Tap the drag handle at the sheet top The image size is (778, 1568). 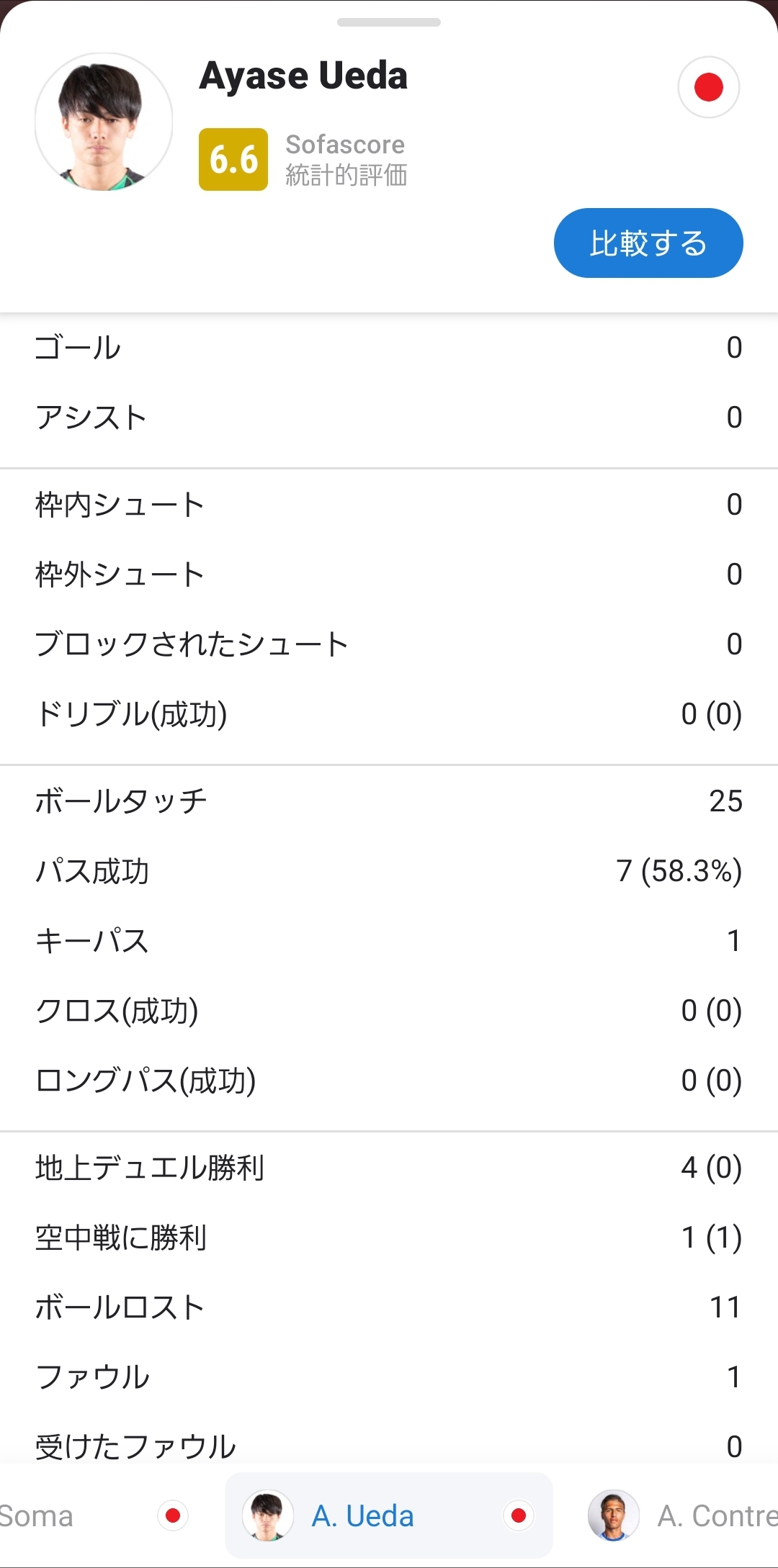389,22
